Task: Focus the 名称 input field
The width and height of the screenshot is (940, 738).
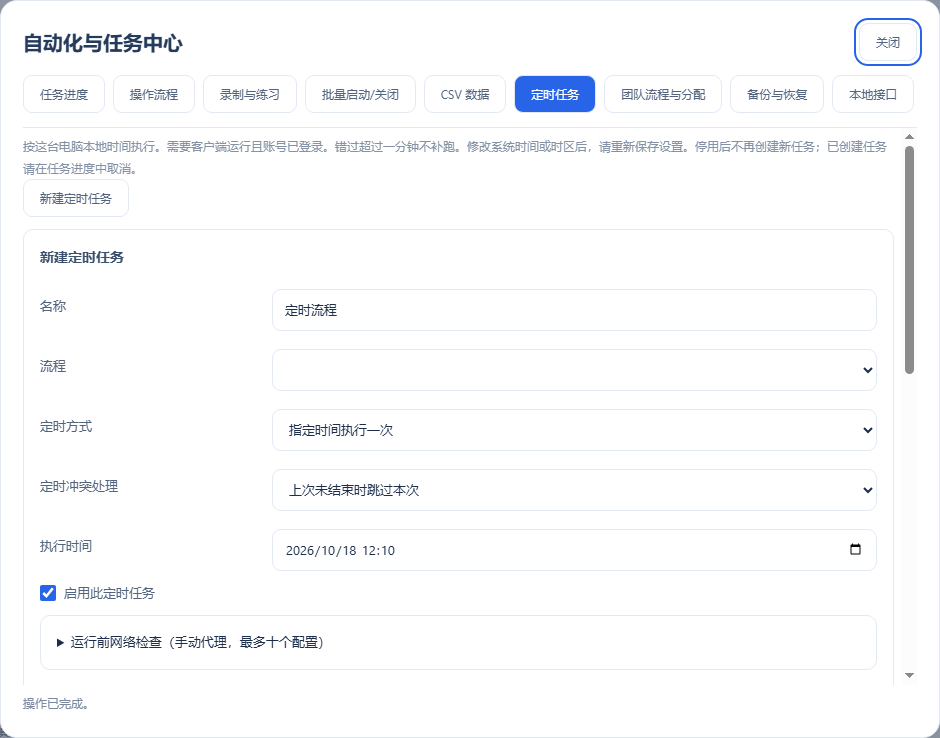Action: pyautogui.click(x=574, y=310)
